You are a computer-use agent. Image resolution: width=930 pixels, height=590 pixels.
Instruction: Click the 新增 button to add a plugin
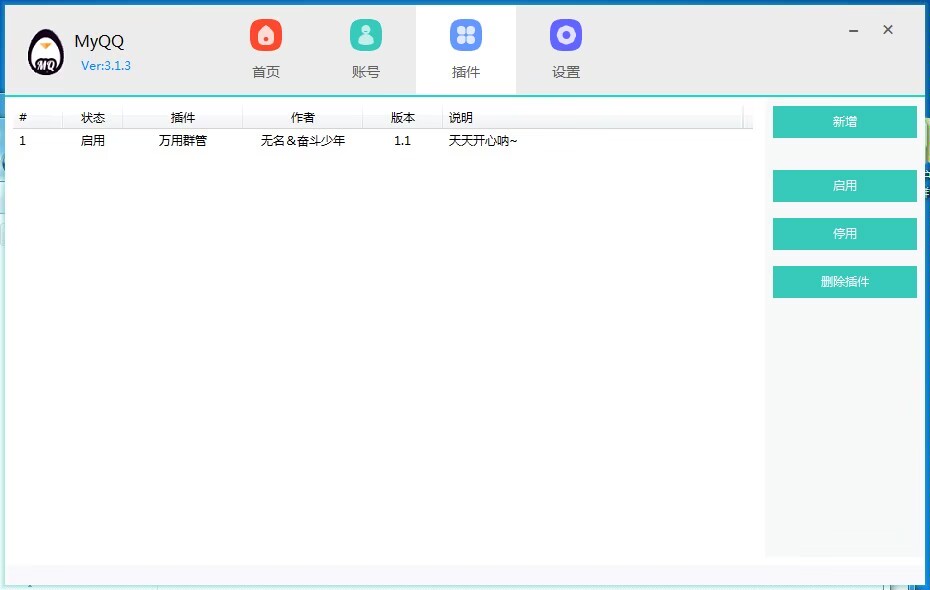pyautogui.click(x=844, y=121)
